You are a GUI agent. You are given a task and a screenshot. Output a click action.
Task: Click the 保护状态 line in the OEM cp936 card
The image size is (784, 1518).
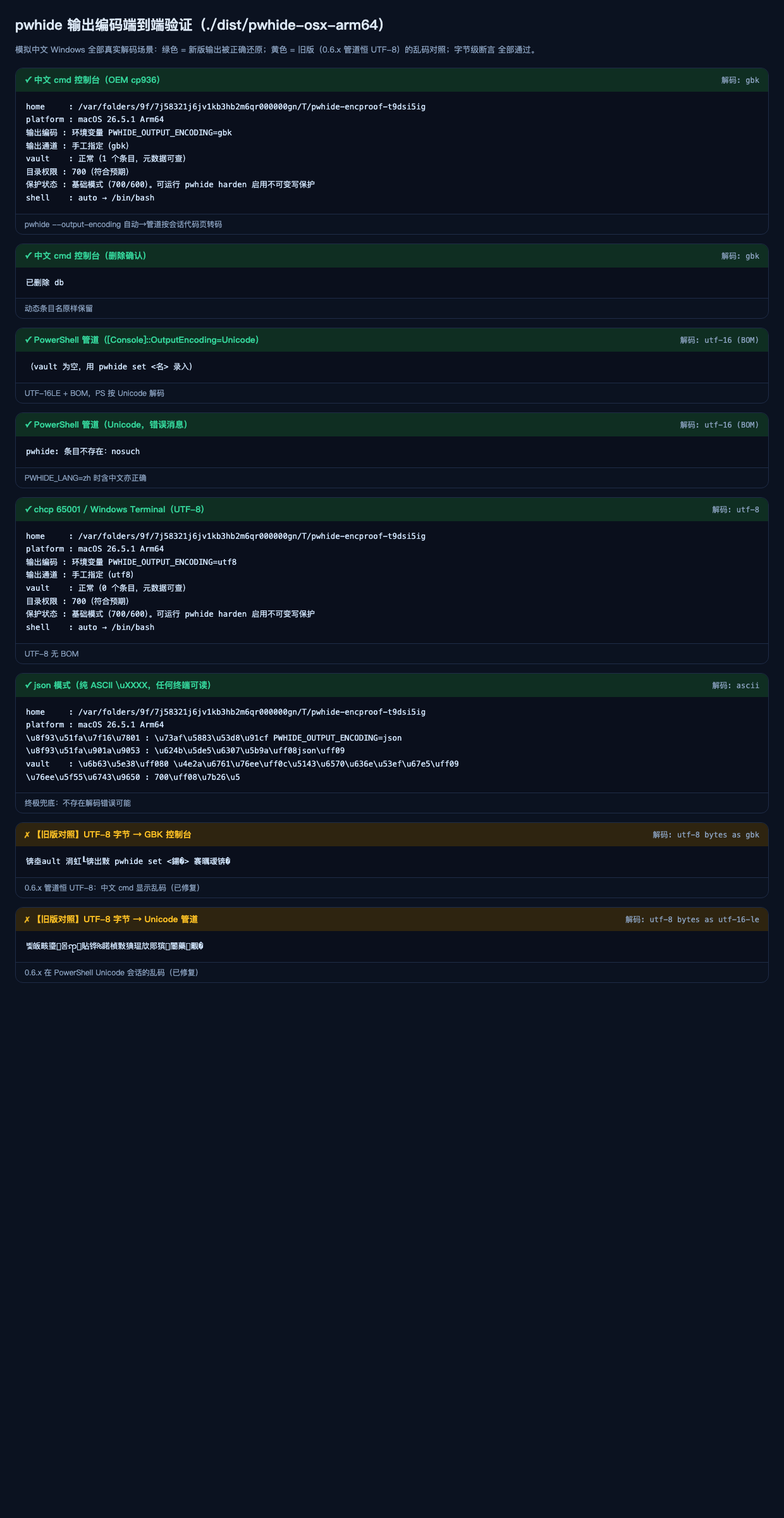tap(170, 184)
